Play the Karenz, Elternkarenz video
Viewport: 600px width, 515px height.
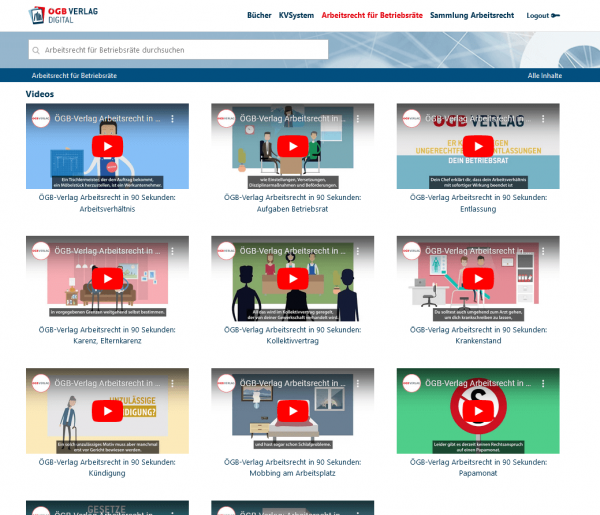108,279
